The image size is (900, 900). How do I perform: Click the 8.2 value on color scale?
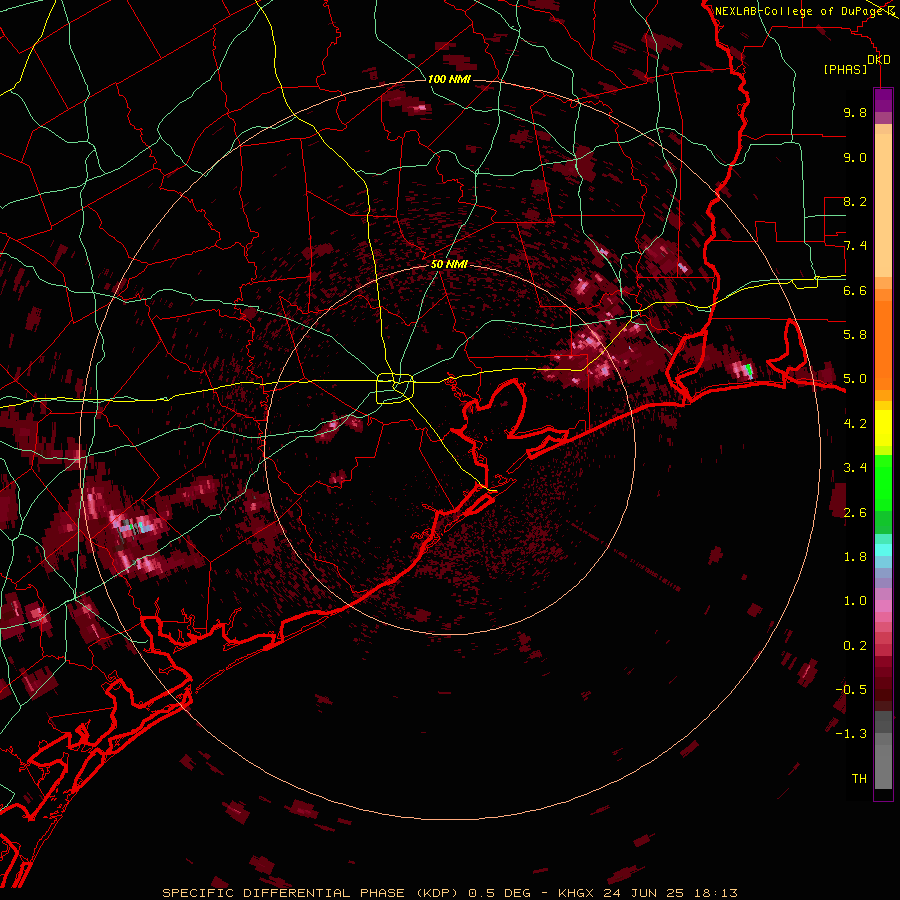[x=855, y=201]
